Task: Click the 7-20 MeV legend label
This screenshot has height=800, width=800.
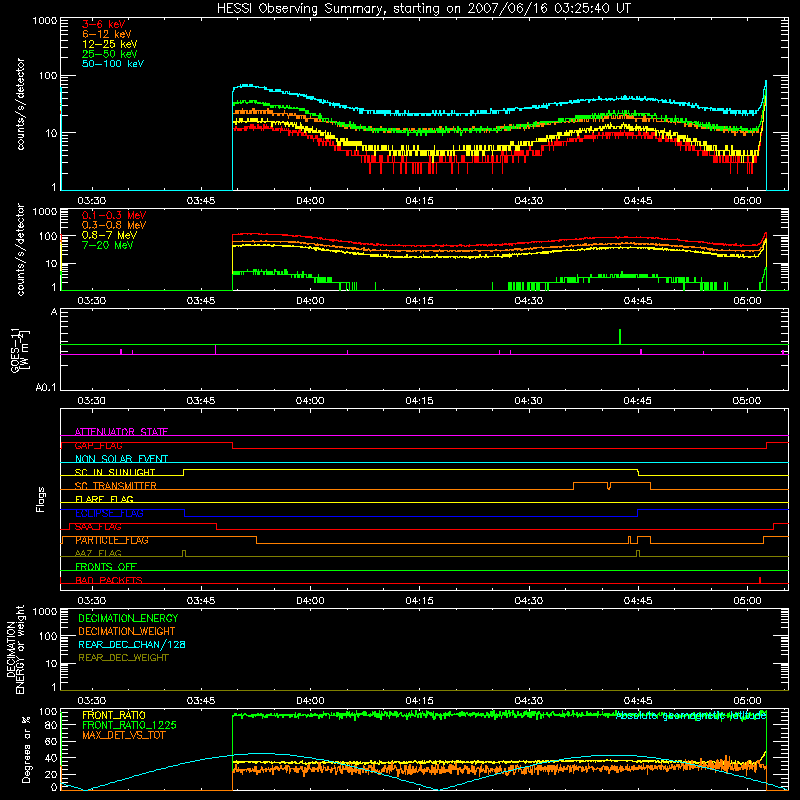Action: tap(108, 245)
